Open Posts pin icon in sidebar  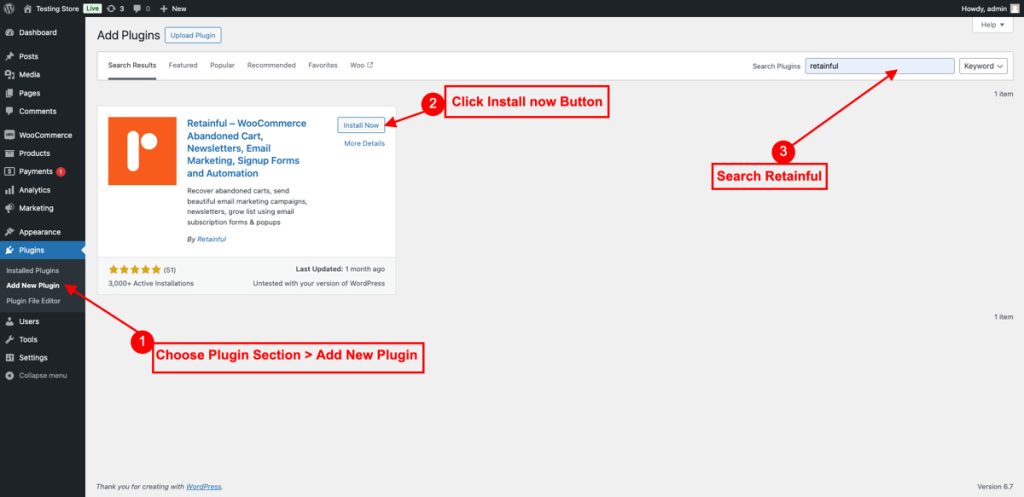pos(9,57)
